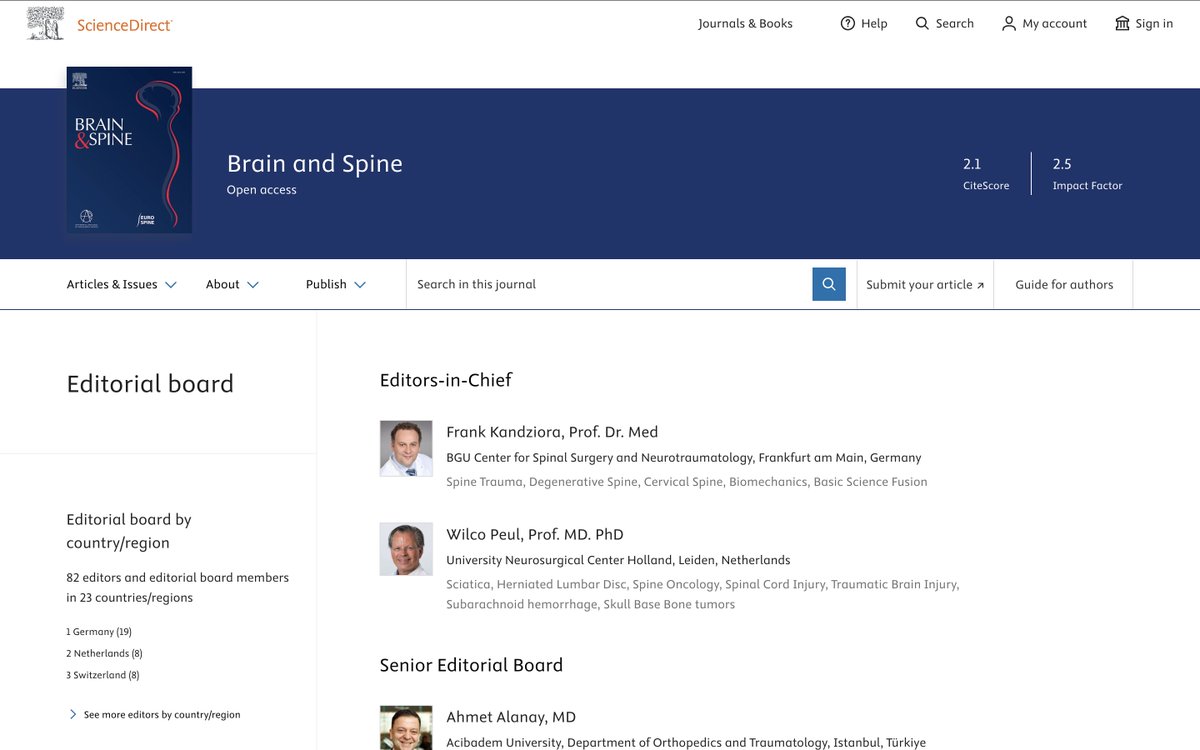Viewport: 1200px width, 750px height.
Task: Select the name Wilco Peul, Prof. MD. PhD
Action: pyautogui.click(x=535, y=534)
